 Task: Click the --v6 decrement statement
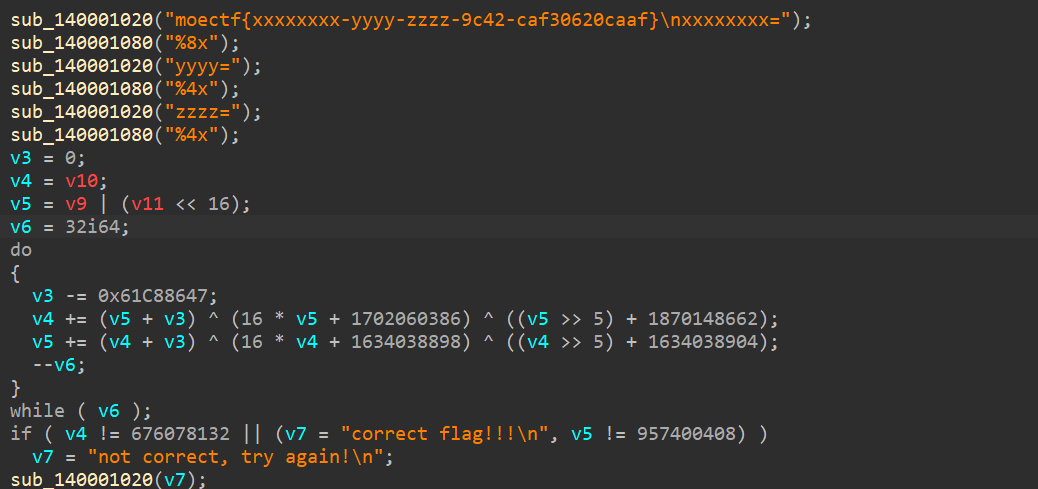pyautogui.click(x=59, y=365)
